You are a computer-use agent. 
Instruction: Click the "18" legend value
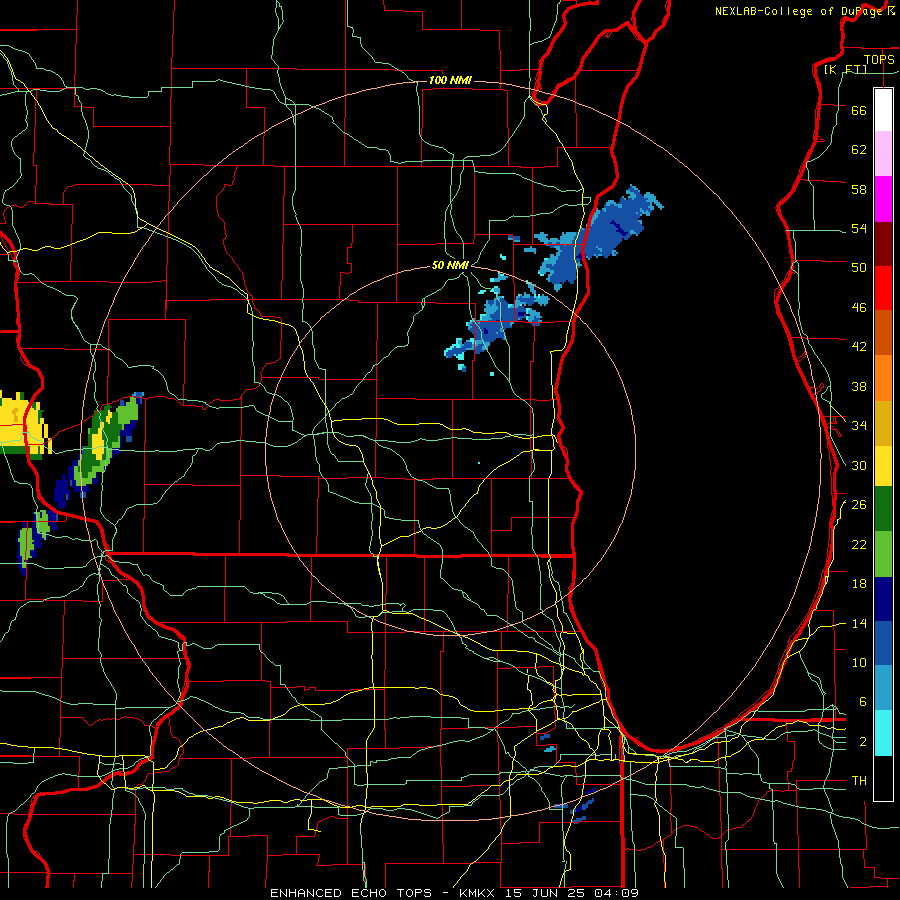(x=859, y=584)
